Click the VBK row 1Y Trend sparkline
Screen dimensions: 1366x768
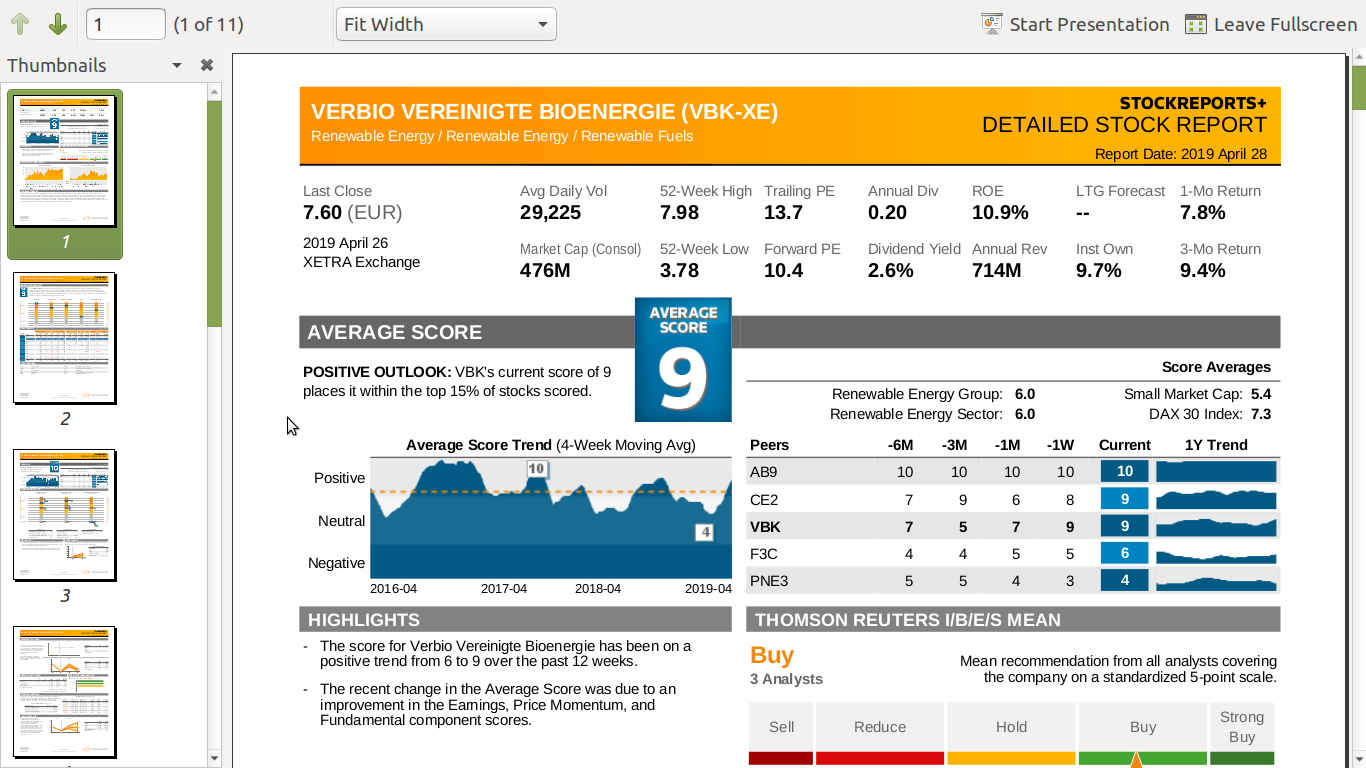1216,526
